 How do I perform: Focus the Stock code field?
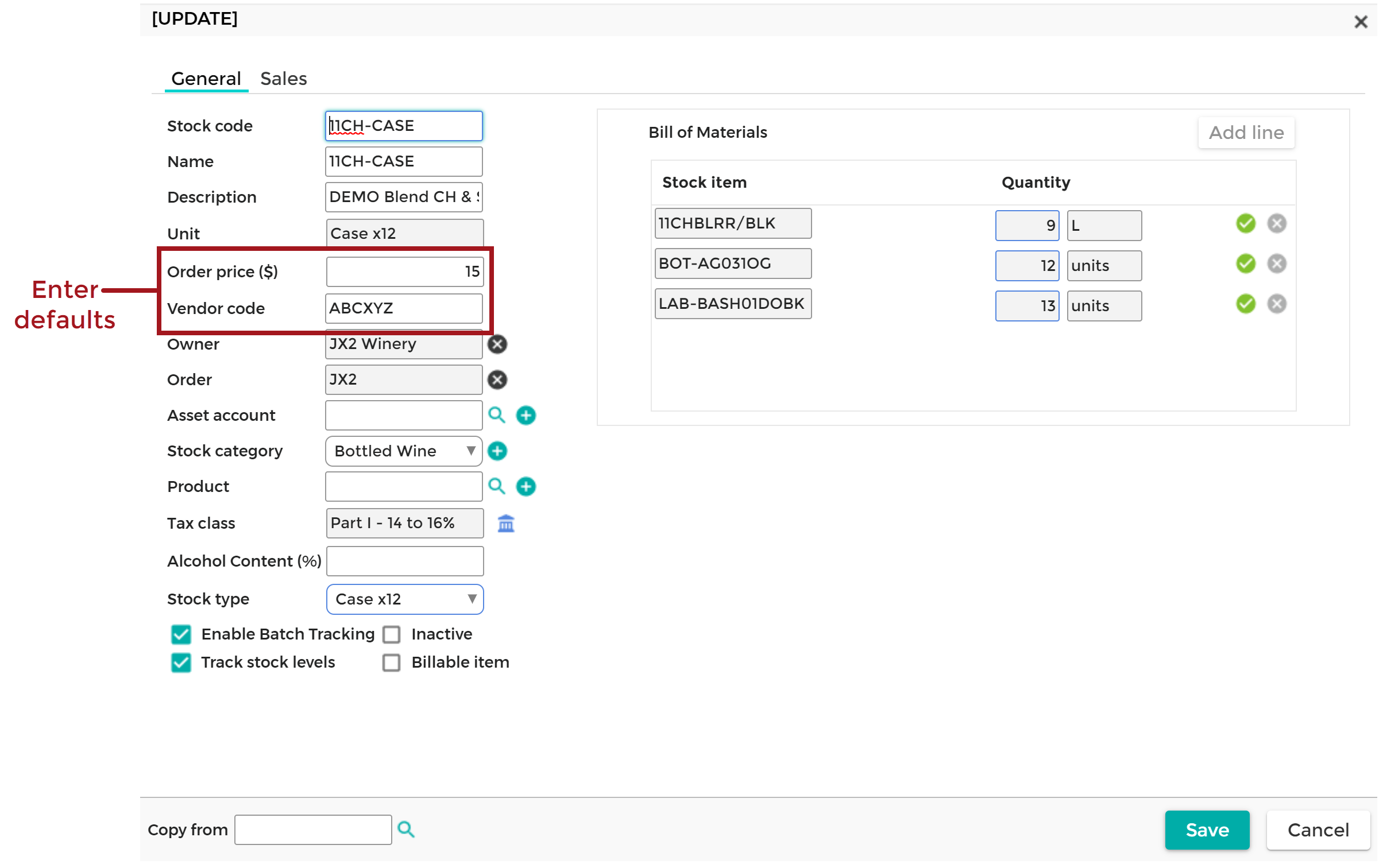tap(404, 126)
